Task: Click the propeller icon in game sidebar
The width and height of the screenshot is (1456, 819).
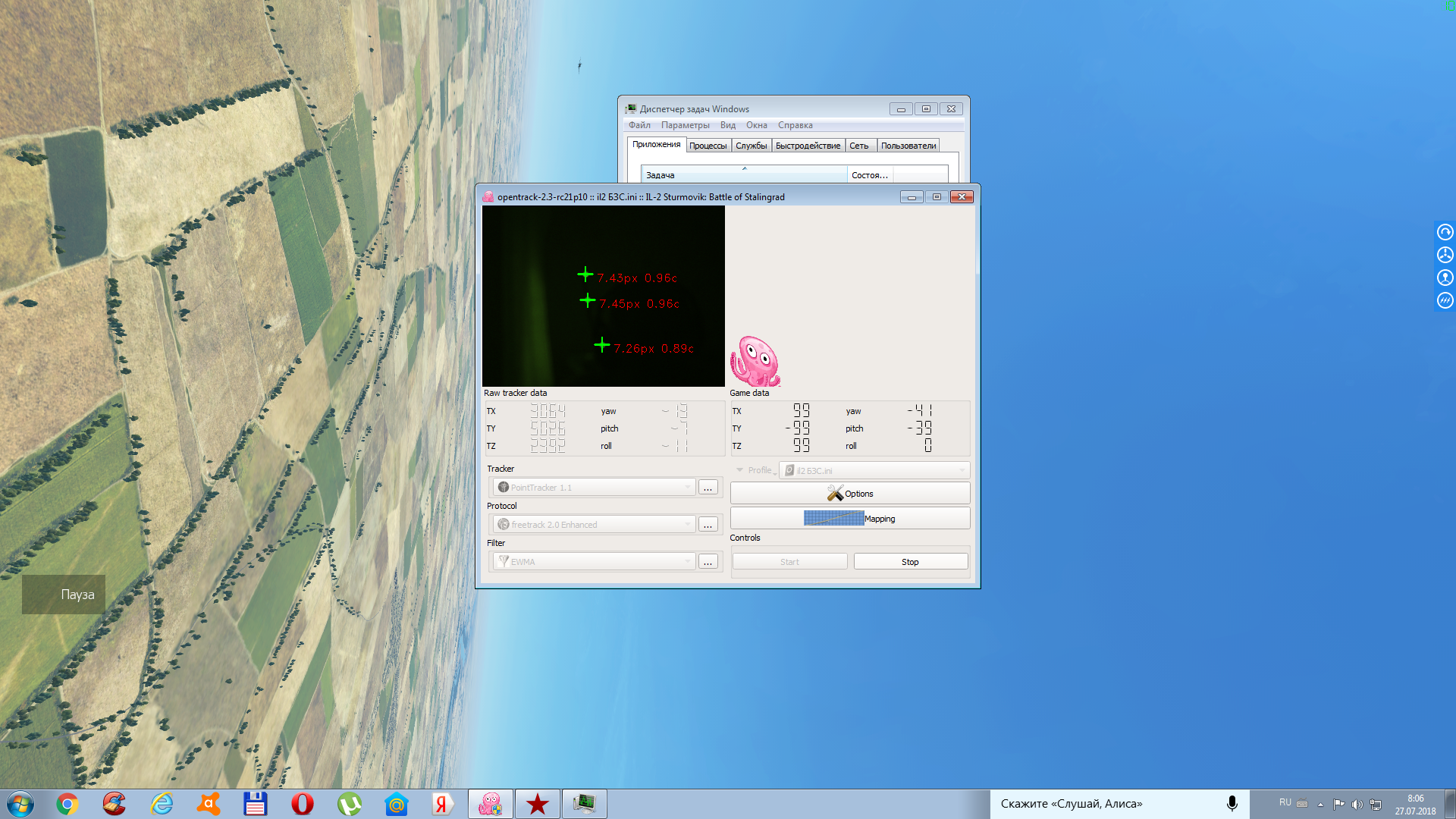Action: tap(1445, 255)
